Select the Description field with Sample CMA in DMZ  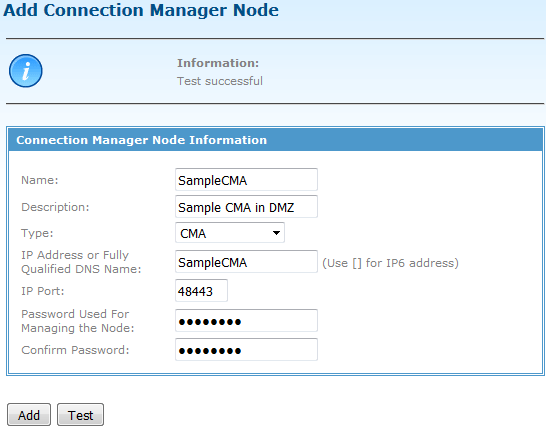tap(246, 207)
